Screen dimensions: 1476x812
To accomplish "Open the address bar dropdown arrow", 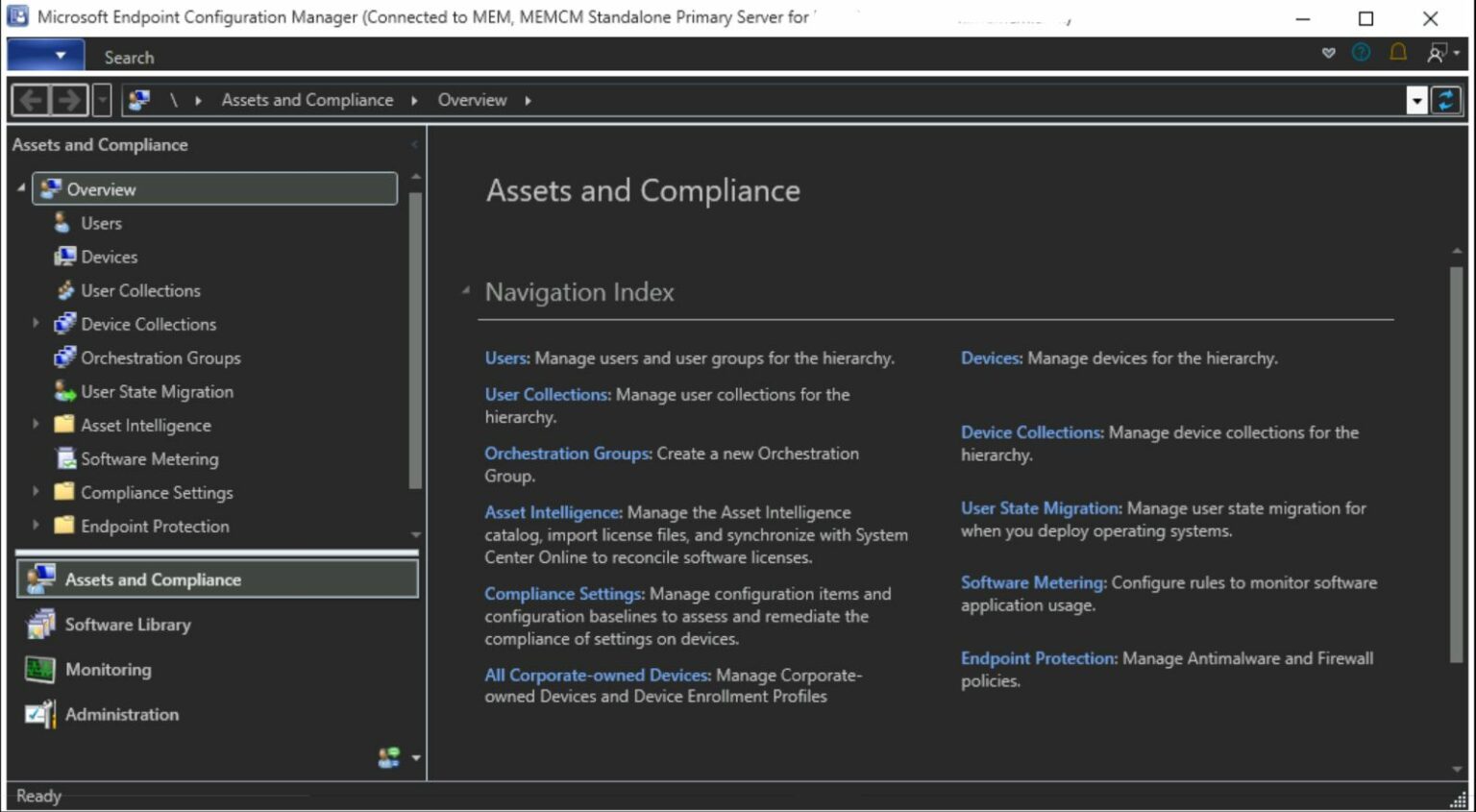I will click(1416, 101).
